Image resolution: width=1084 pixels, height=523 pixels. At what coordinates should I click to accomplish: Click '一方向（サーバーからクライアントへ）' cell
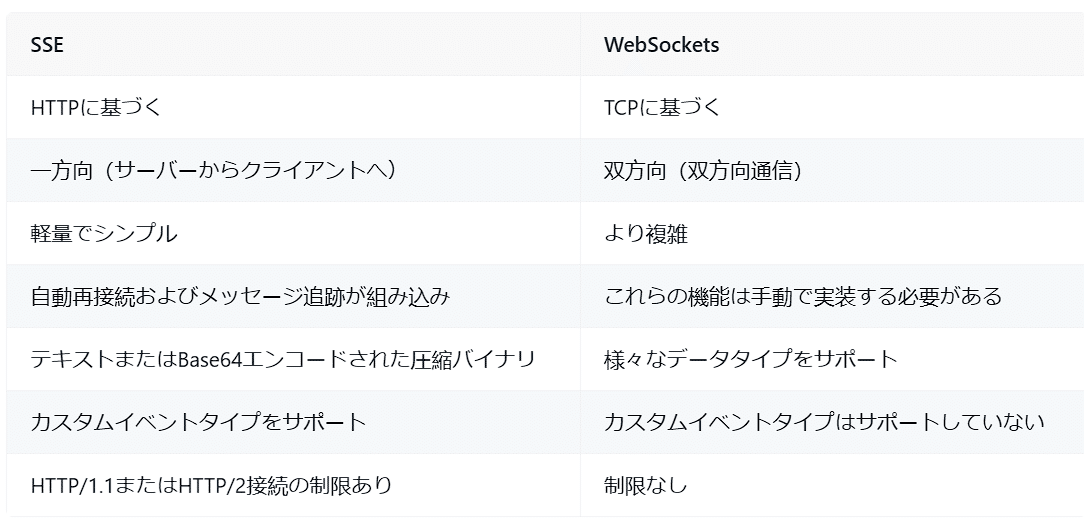pyautogui.click(x=293, y=170)
